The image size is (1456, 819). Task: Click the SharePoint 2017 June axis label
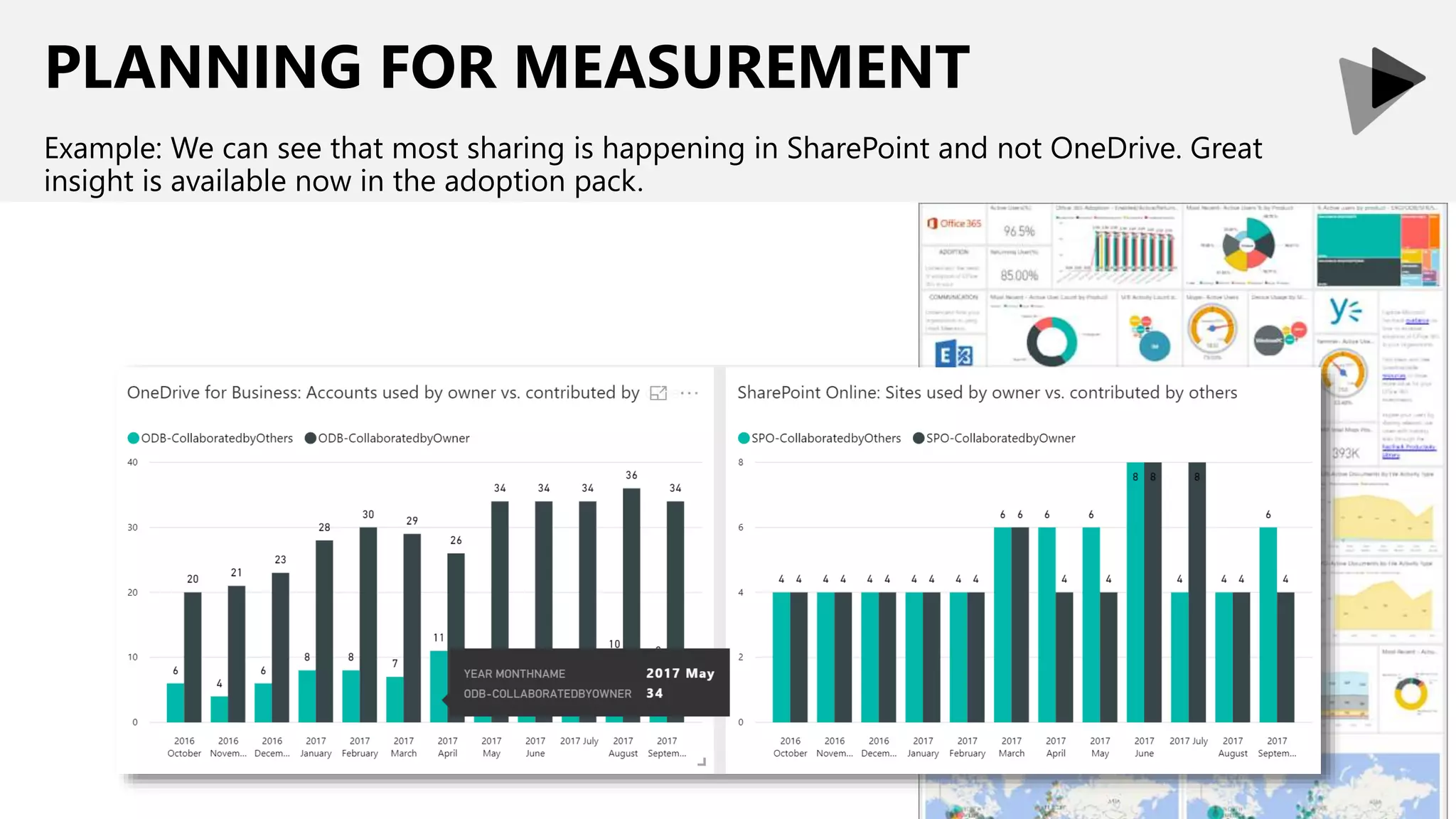(x=1144, y=746)
